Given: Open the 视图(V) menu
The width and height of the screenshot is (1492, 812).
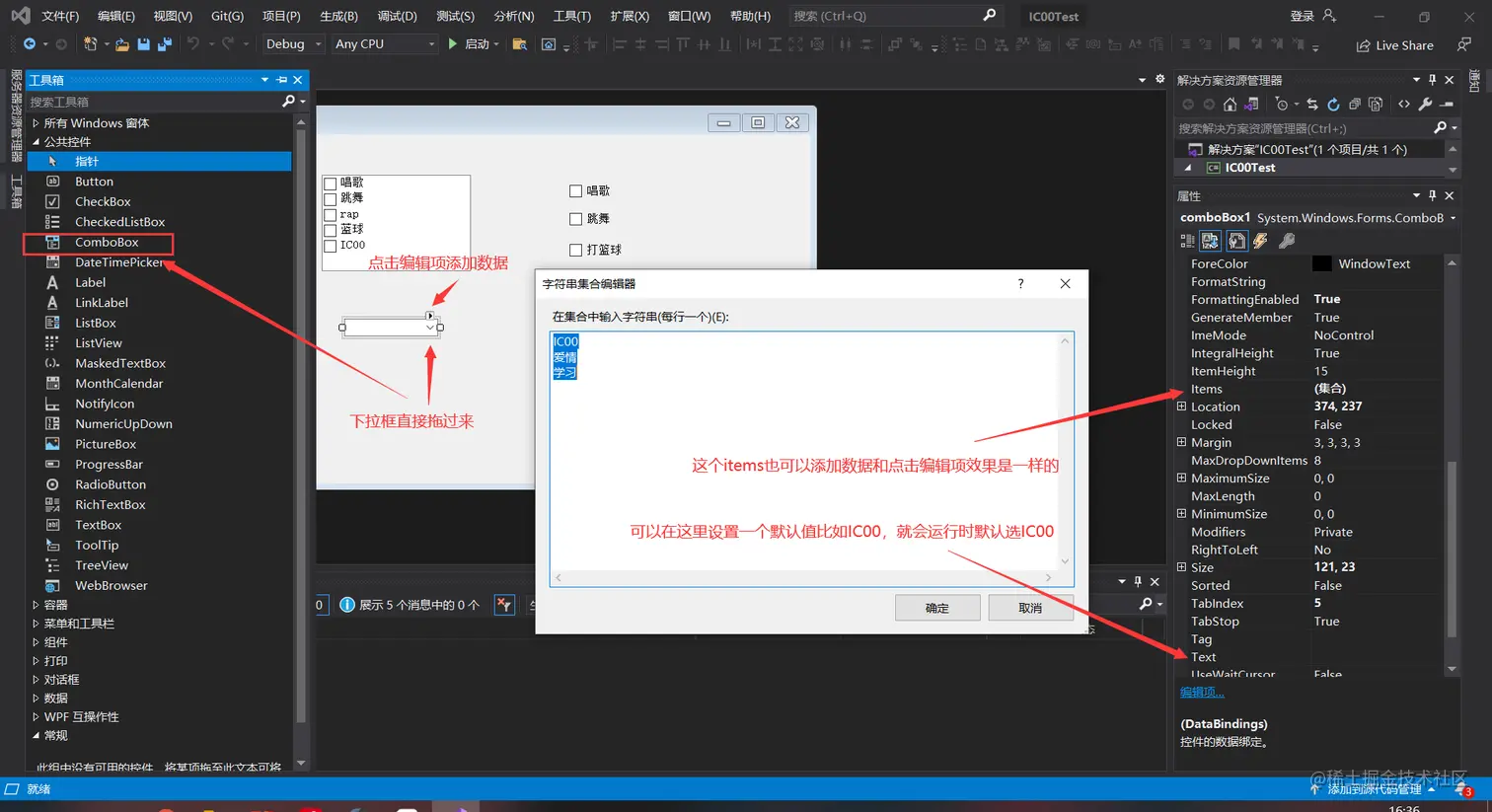Looking at the screenshot, I should 173,16.
